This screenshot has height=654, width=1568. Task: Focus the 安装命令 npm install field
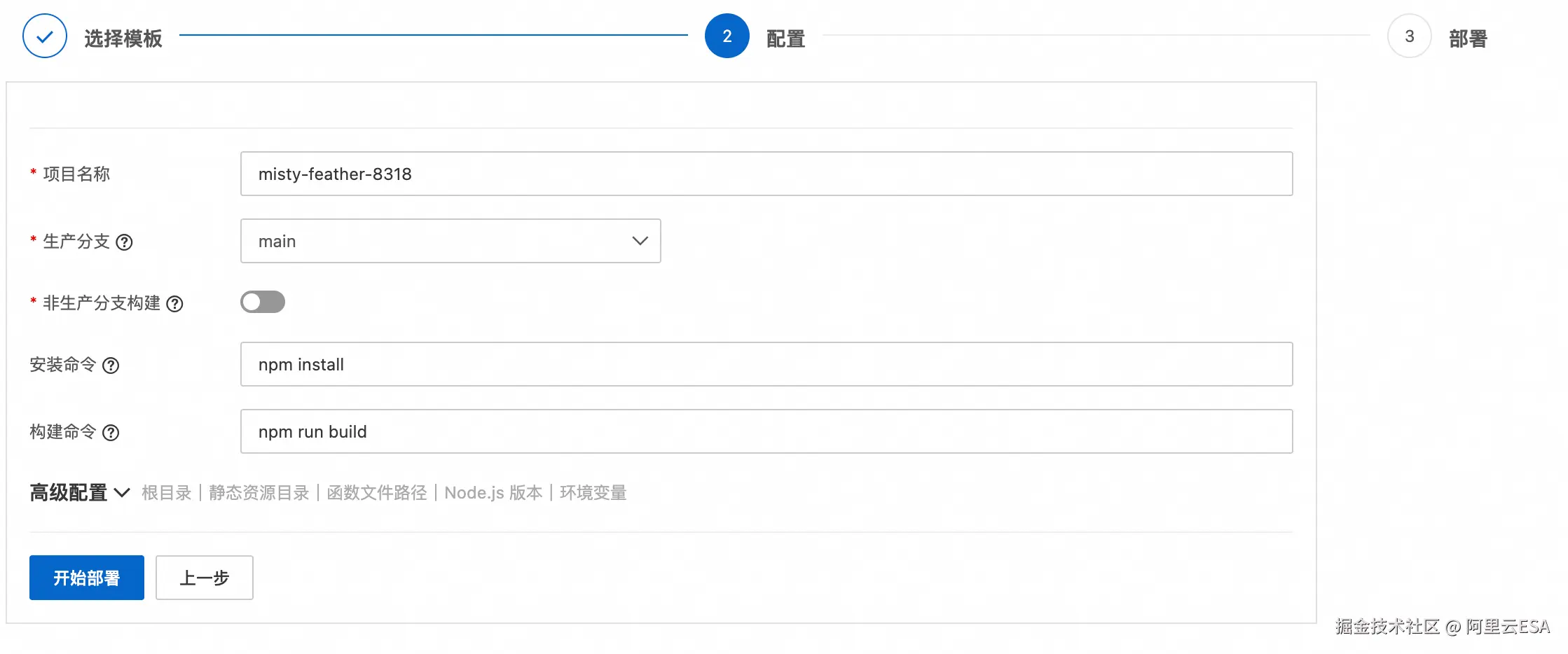click(766, 364)
